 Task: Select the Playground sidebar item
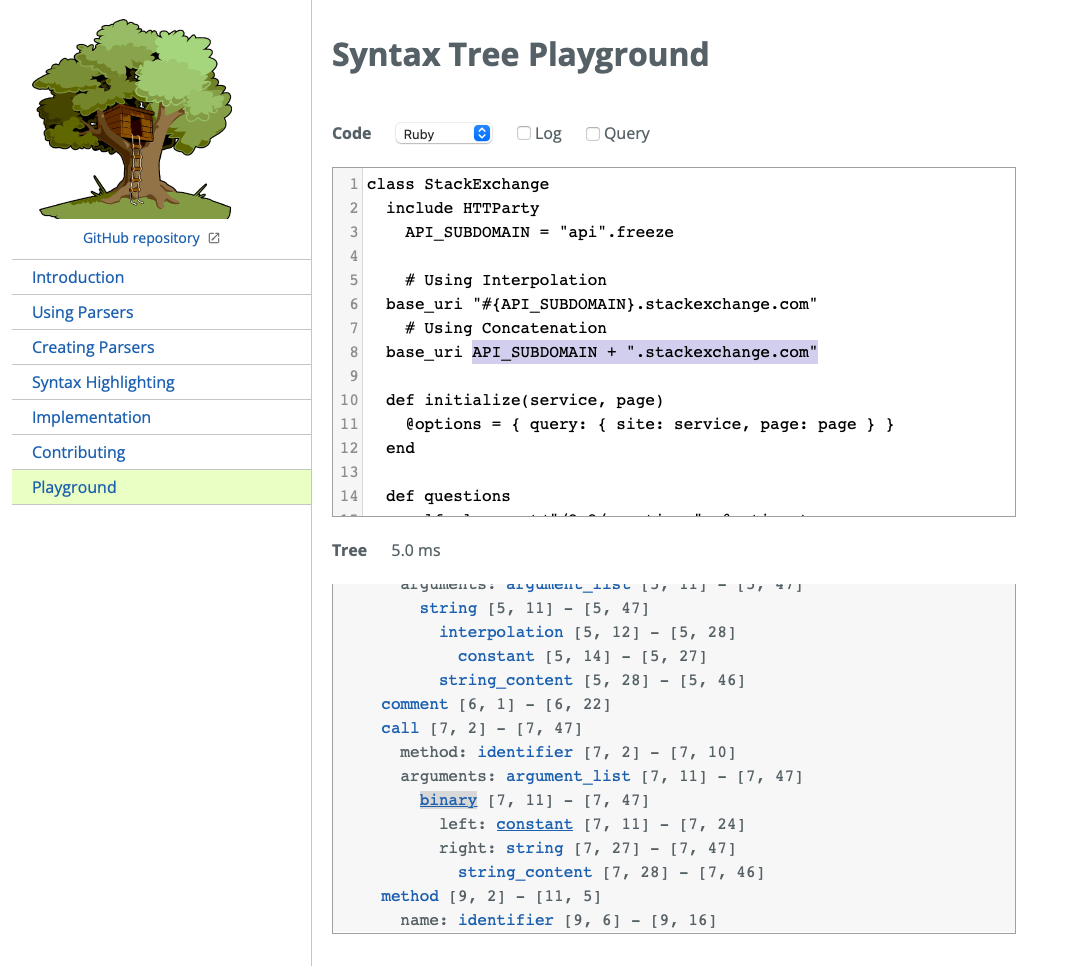point(161,487)
